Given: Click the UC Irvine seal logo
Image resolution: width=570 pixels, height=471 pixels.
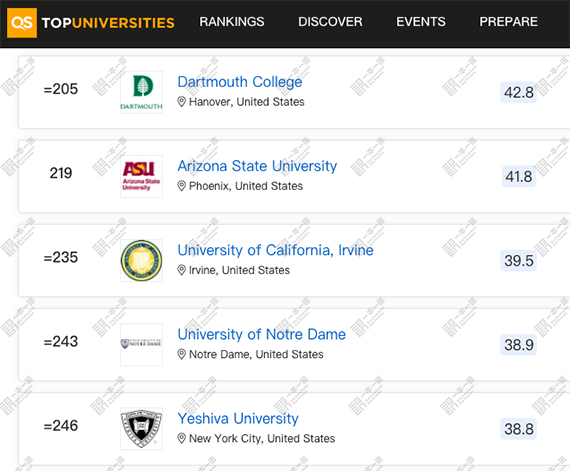Looking at the screenshot, I should coord(141,261).
